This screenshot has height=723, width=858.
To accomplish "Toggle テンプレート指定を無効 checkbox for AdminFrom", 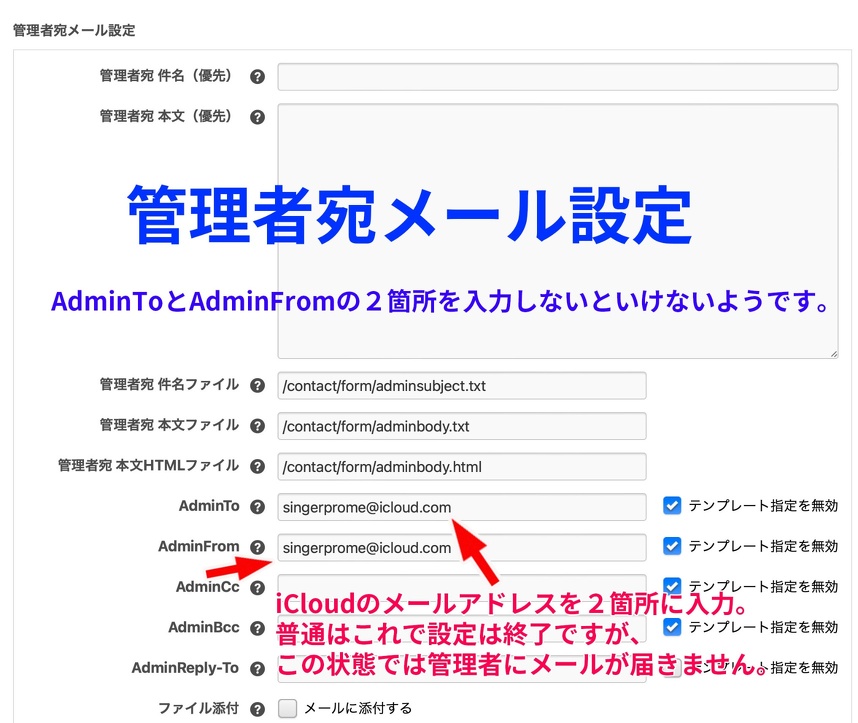I will [672, 546].
